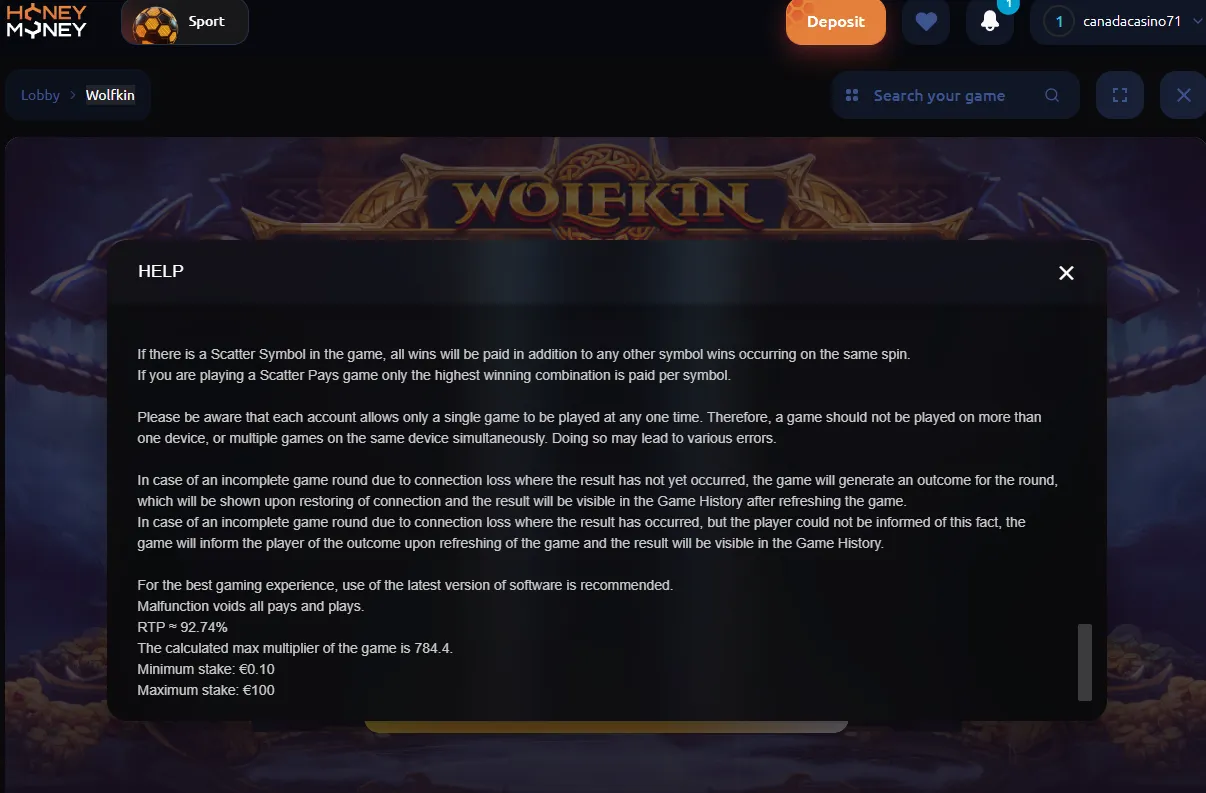Viewport: 1206px width, 793px height.
Task: Close the HELP dialog
Action: (1066, 273)
